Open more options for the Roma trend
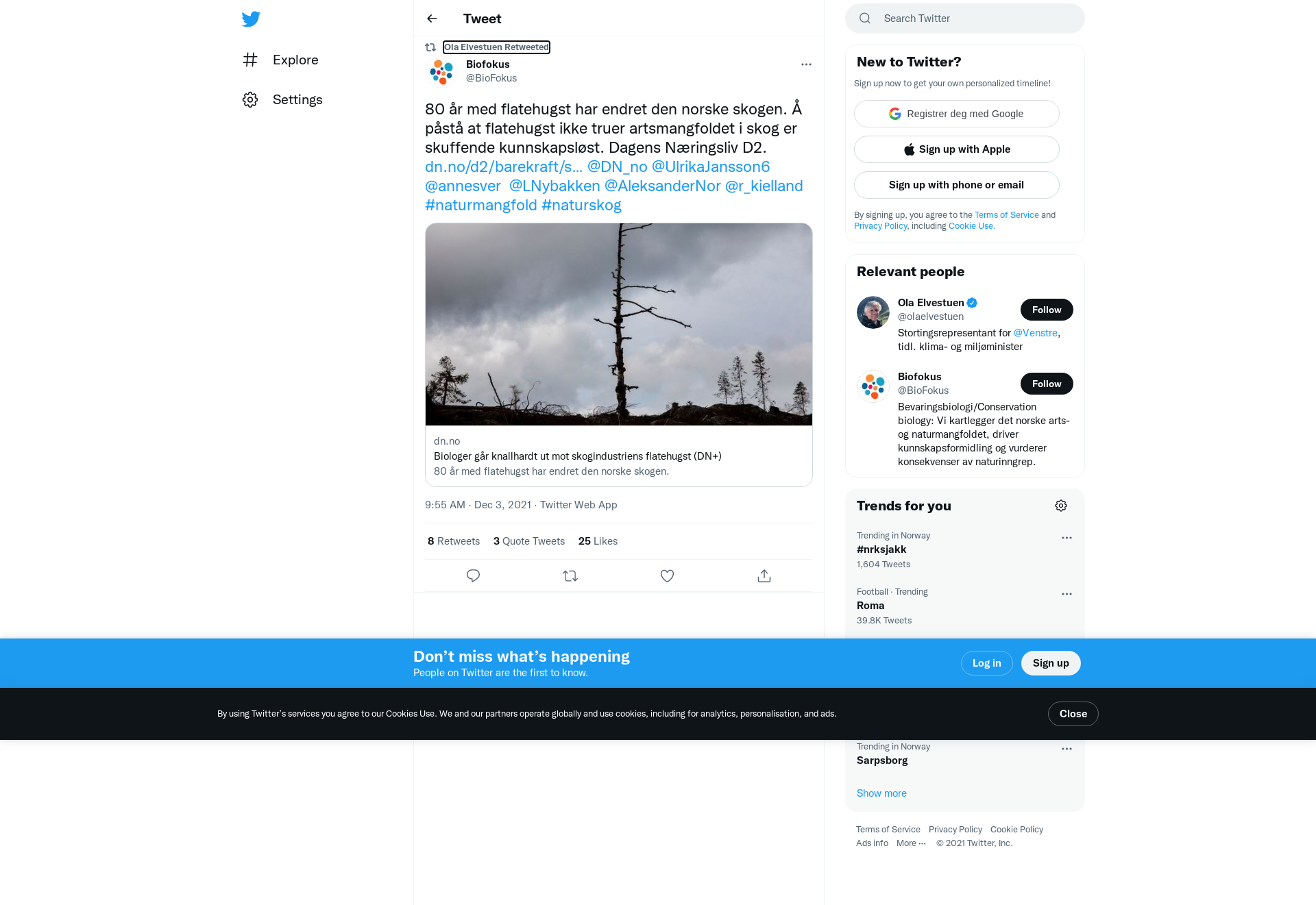 tap(1067, 594)
